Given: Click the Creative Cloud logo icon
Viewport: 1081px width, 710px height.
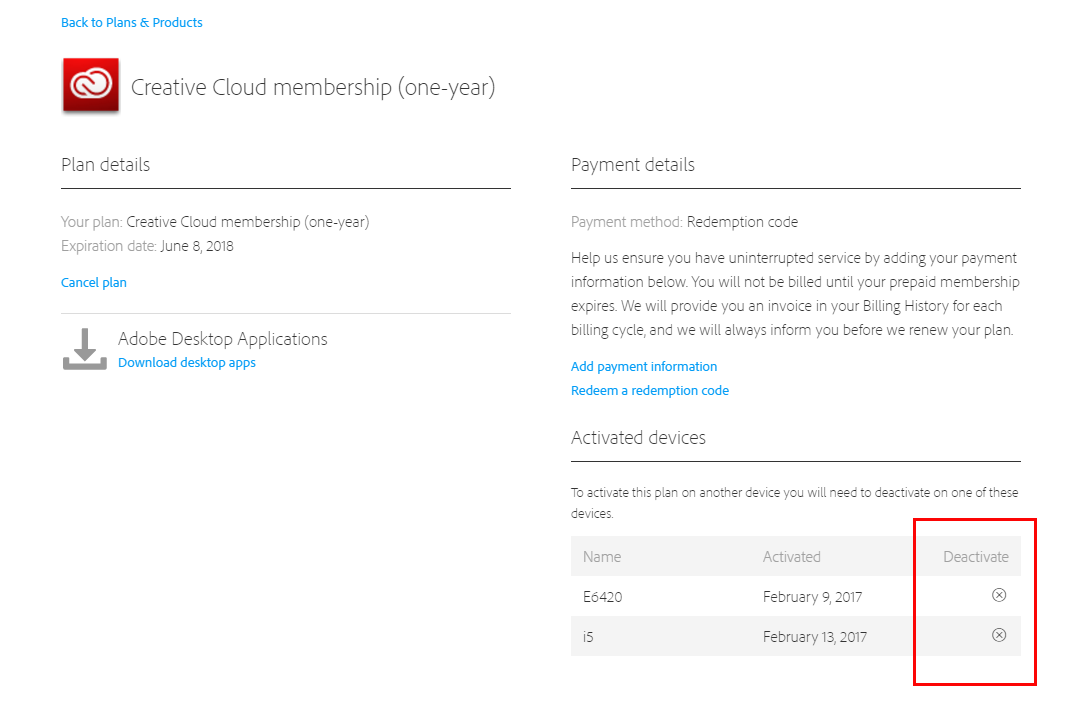Looking at the screenshot, I should coord(91,86).
